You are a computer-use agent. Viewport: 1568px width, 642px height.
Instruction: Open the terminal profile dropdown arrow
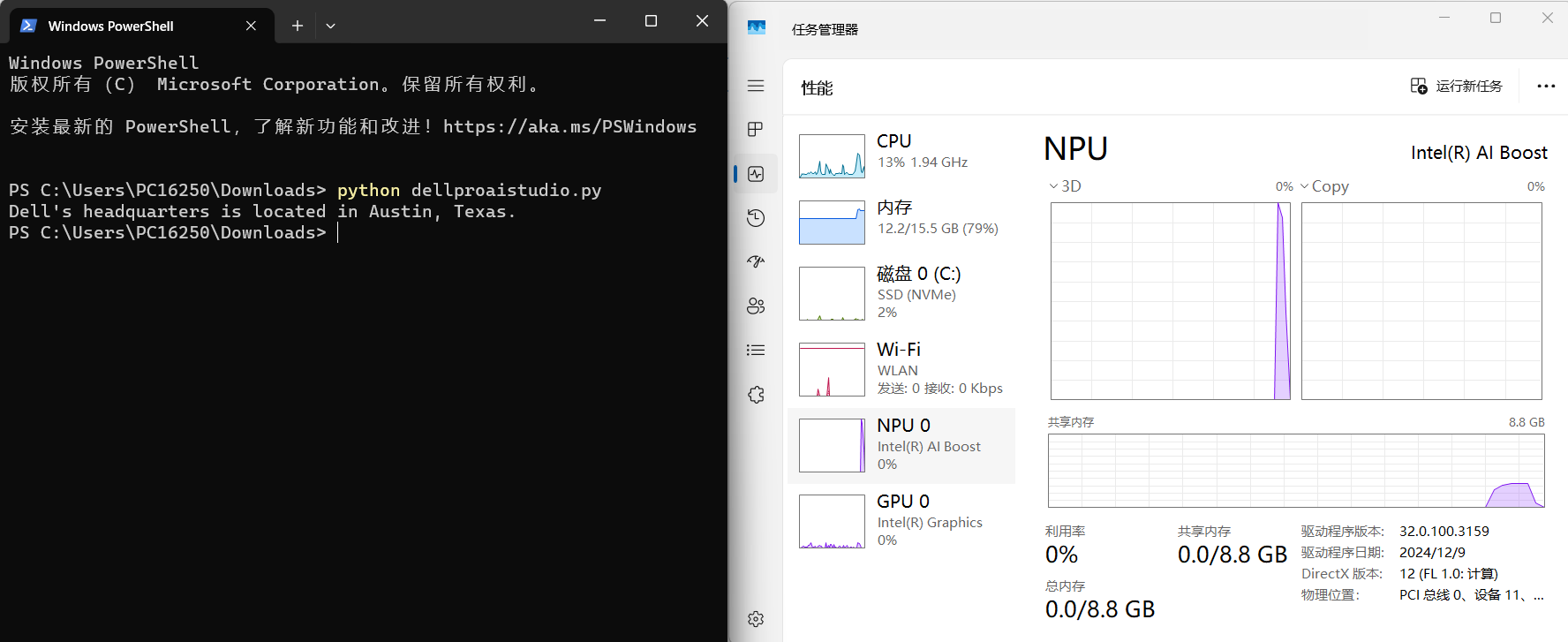pyautogui.click(x=330, y=26)
